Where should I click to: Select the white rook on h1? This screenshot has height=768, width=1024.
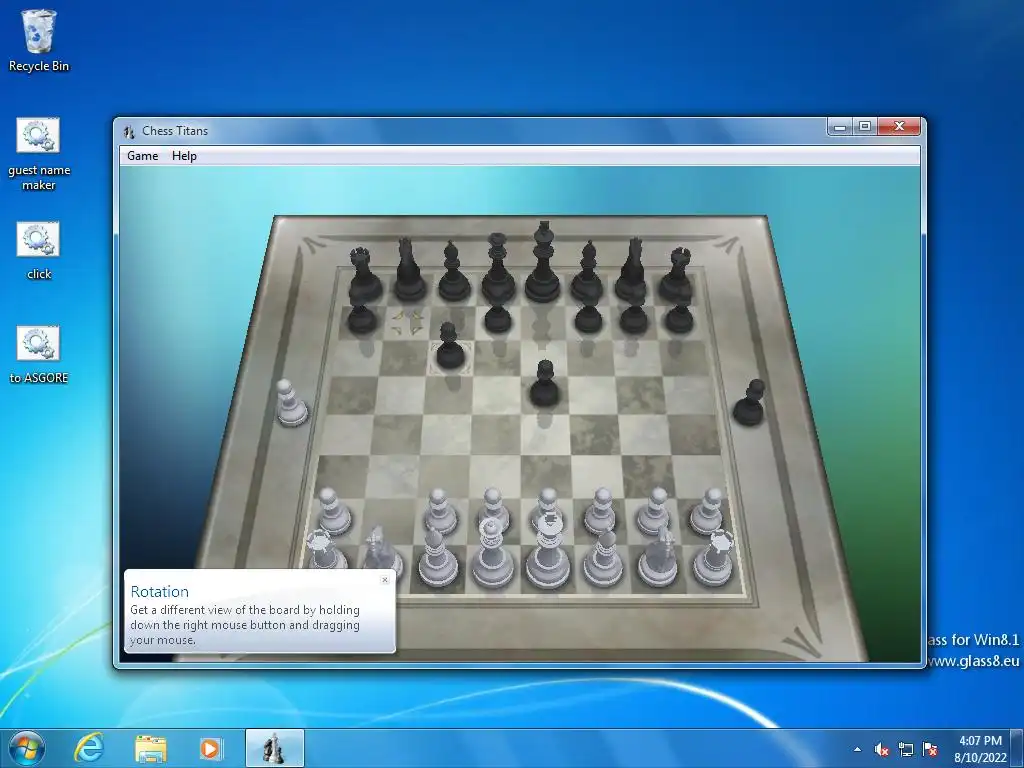pyautogui.click(x=714, y=558)
